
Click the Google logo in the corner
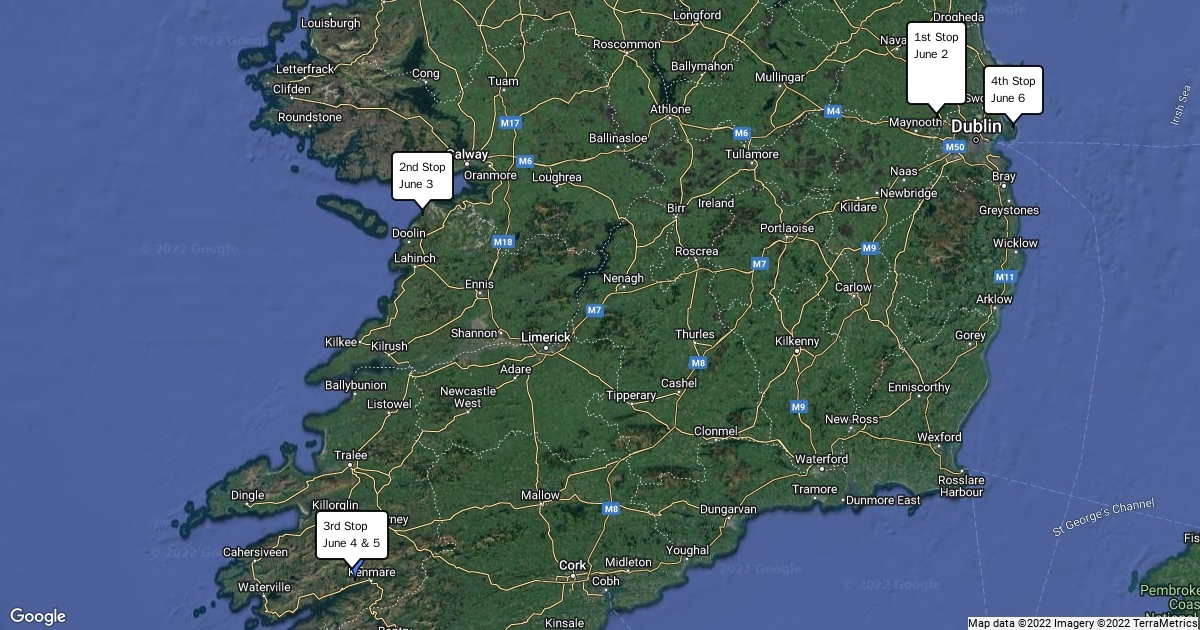[37, 615]
